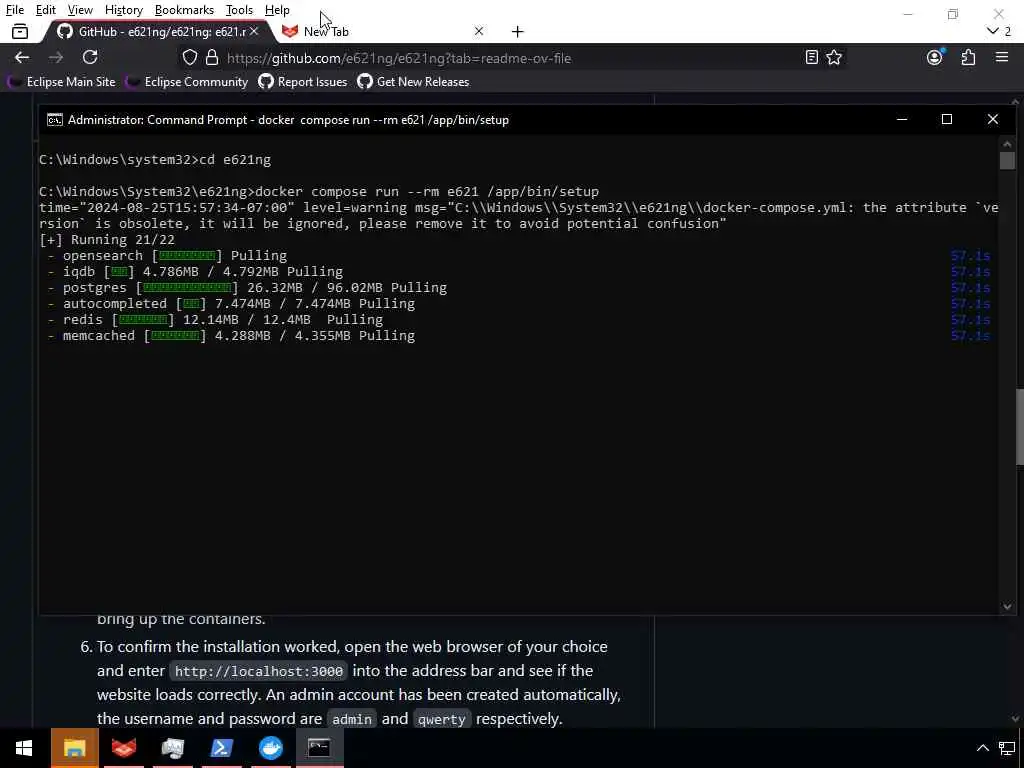Screen dimensions: 1024x768
Task: Open the red fox browser taskbar icon
Action: pos(124,748)
